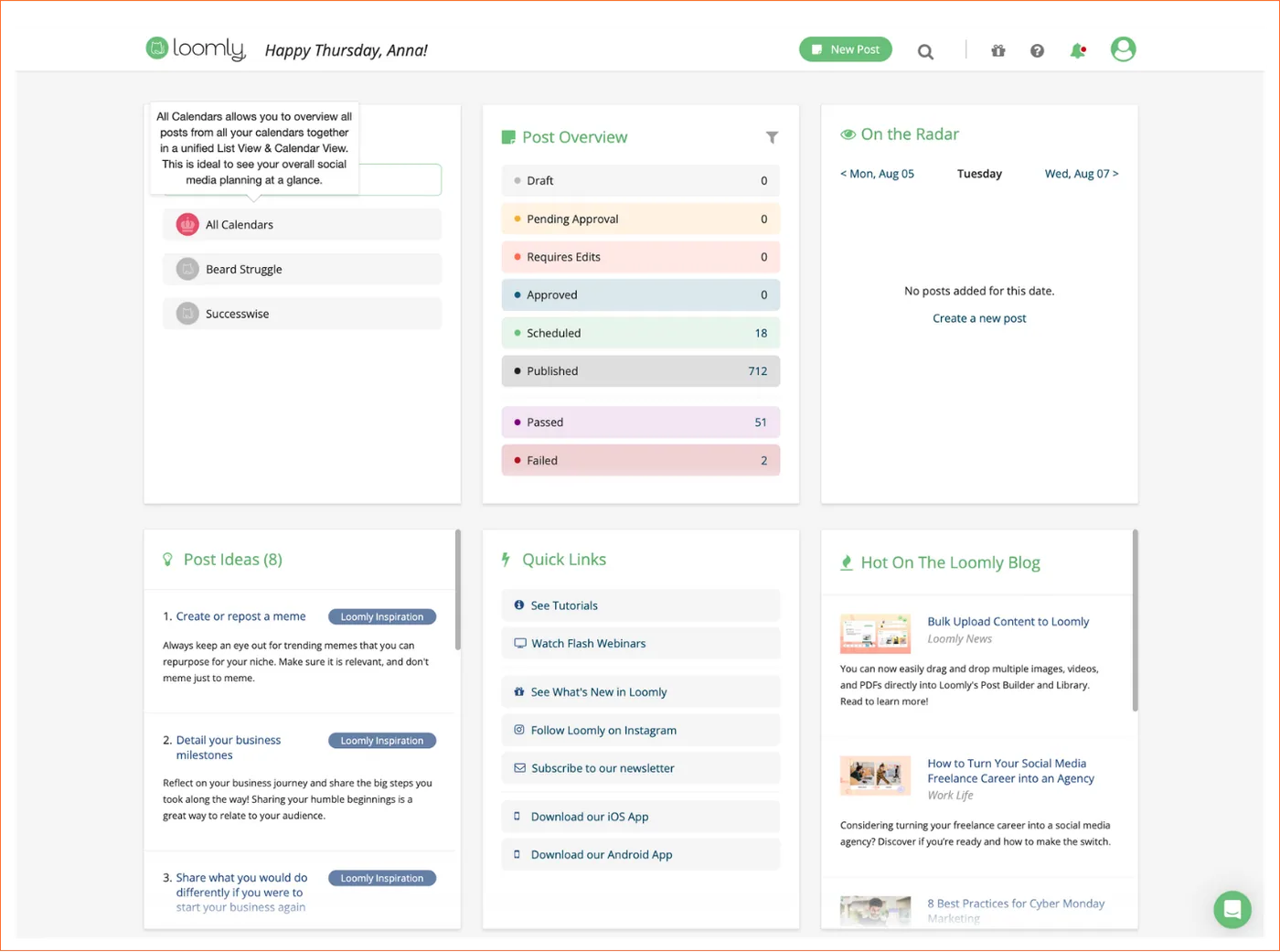
Task: Click the Loomly Inspiration tag on meme idea
Action: [x=382, y=616]
